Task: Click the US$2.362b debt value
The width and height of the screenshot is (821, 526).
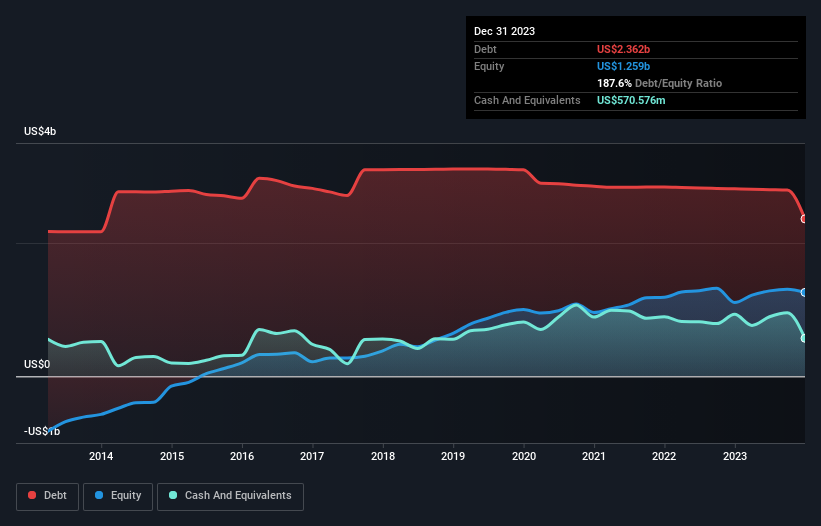Action: click(x=623, y=49)
